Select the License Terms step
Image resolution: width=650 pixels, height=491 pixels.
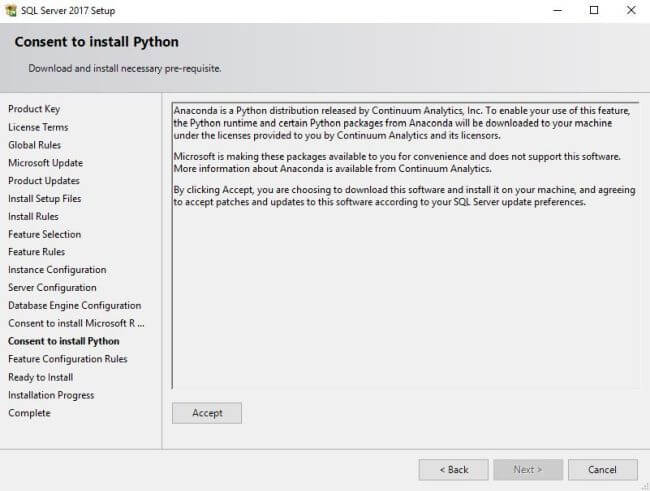tap(38, 127)
